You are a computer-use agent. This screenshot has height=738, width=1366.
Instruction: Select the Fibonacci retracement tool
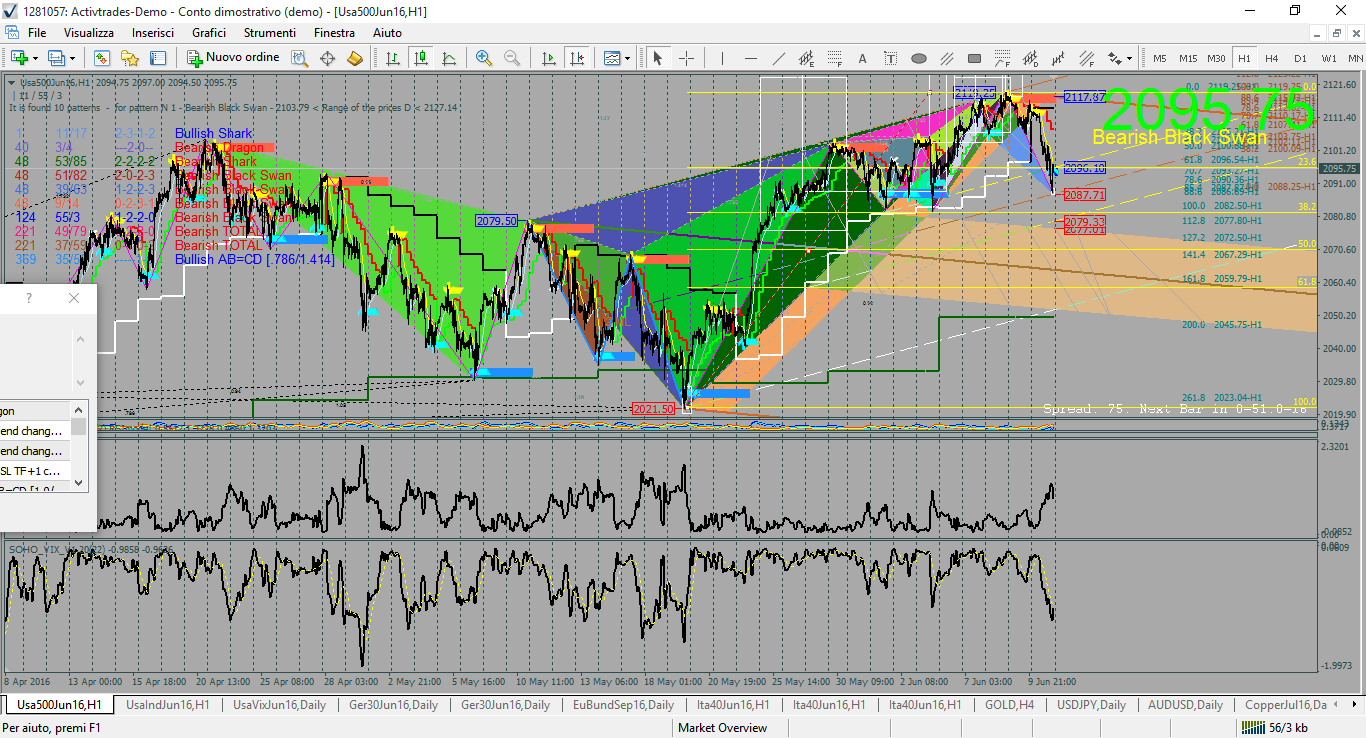(x=834, y=58)
